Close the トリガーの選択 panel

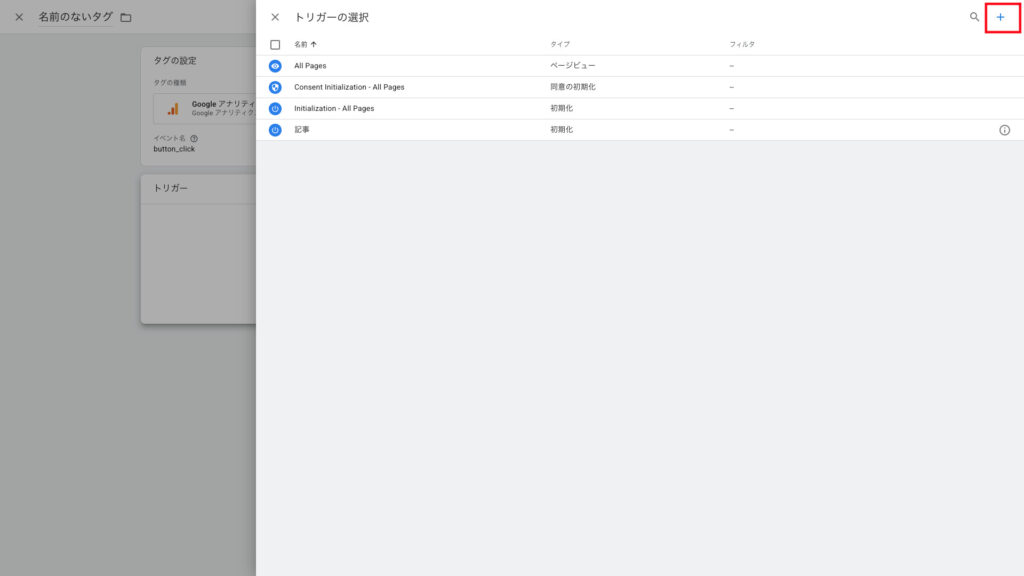pos(275,17)
